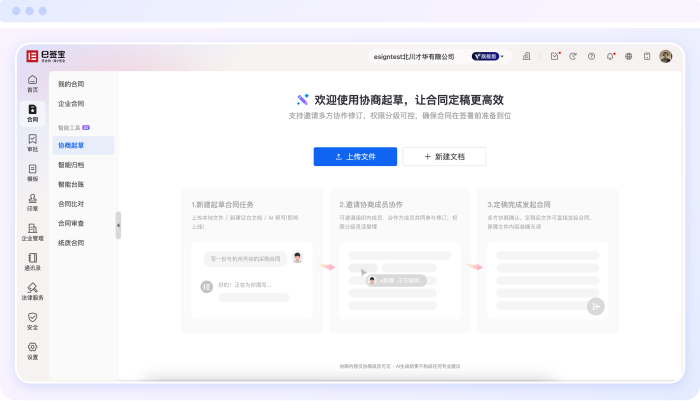
Task: Open user avatar profile menu
Action: click(666, 57)
